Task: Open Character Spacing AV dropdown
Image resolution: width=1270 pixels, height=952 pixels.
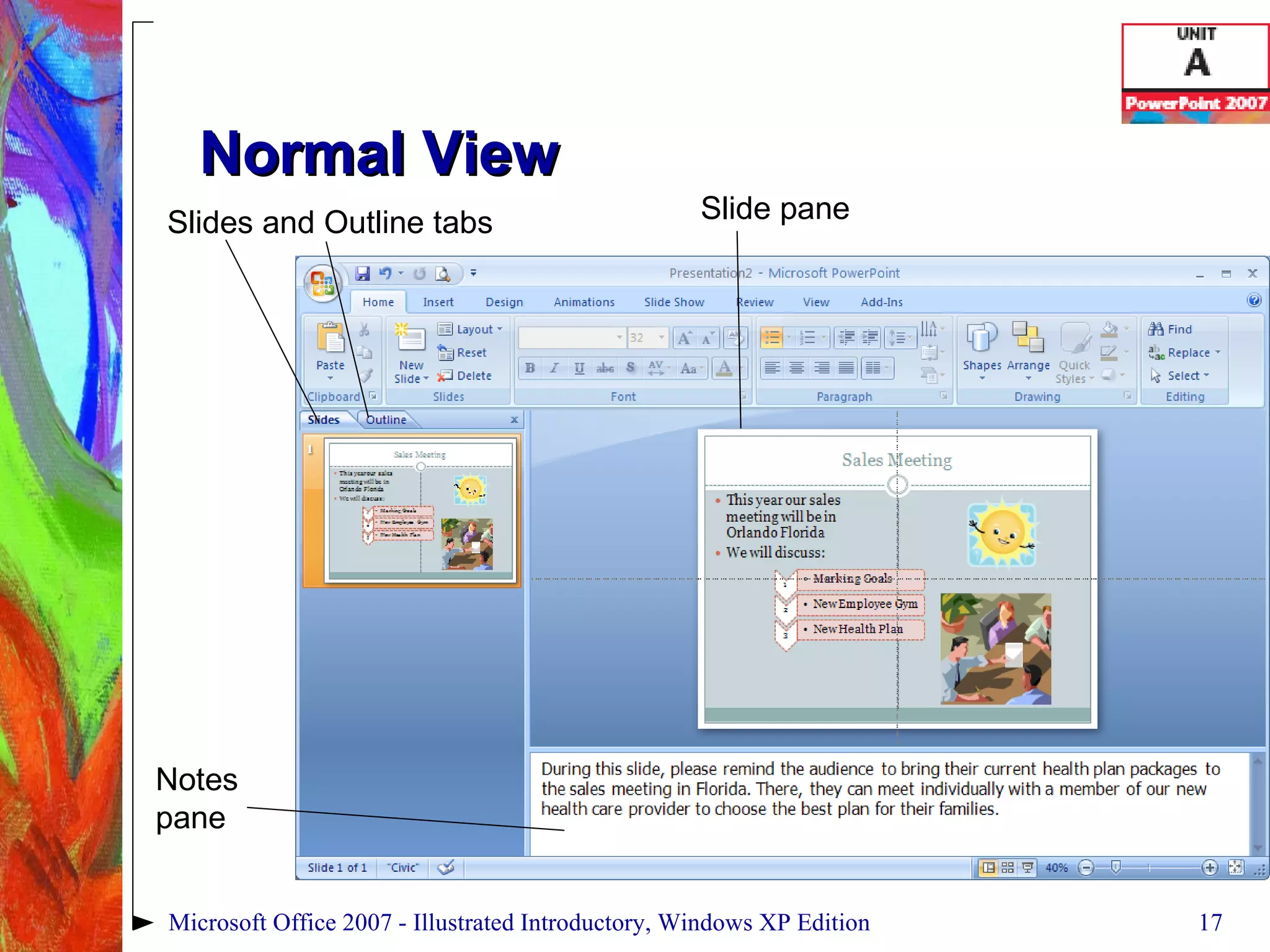Action: [659, 368]
